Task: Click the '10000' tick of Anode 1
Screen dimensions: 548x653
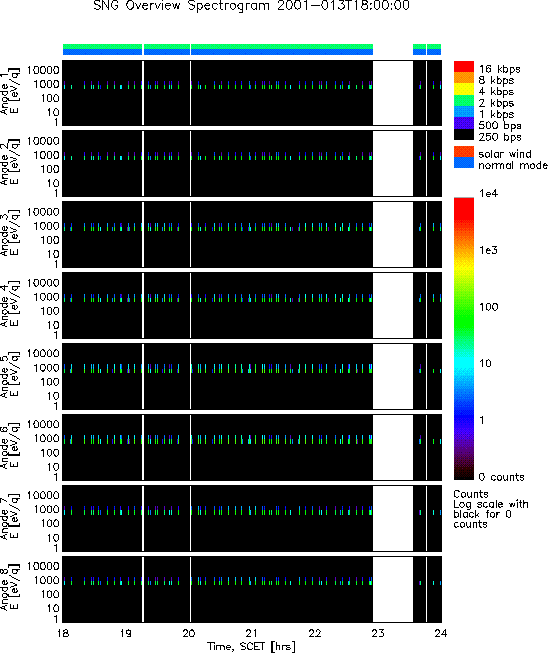Action: point(43,70)
